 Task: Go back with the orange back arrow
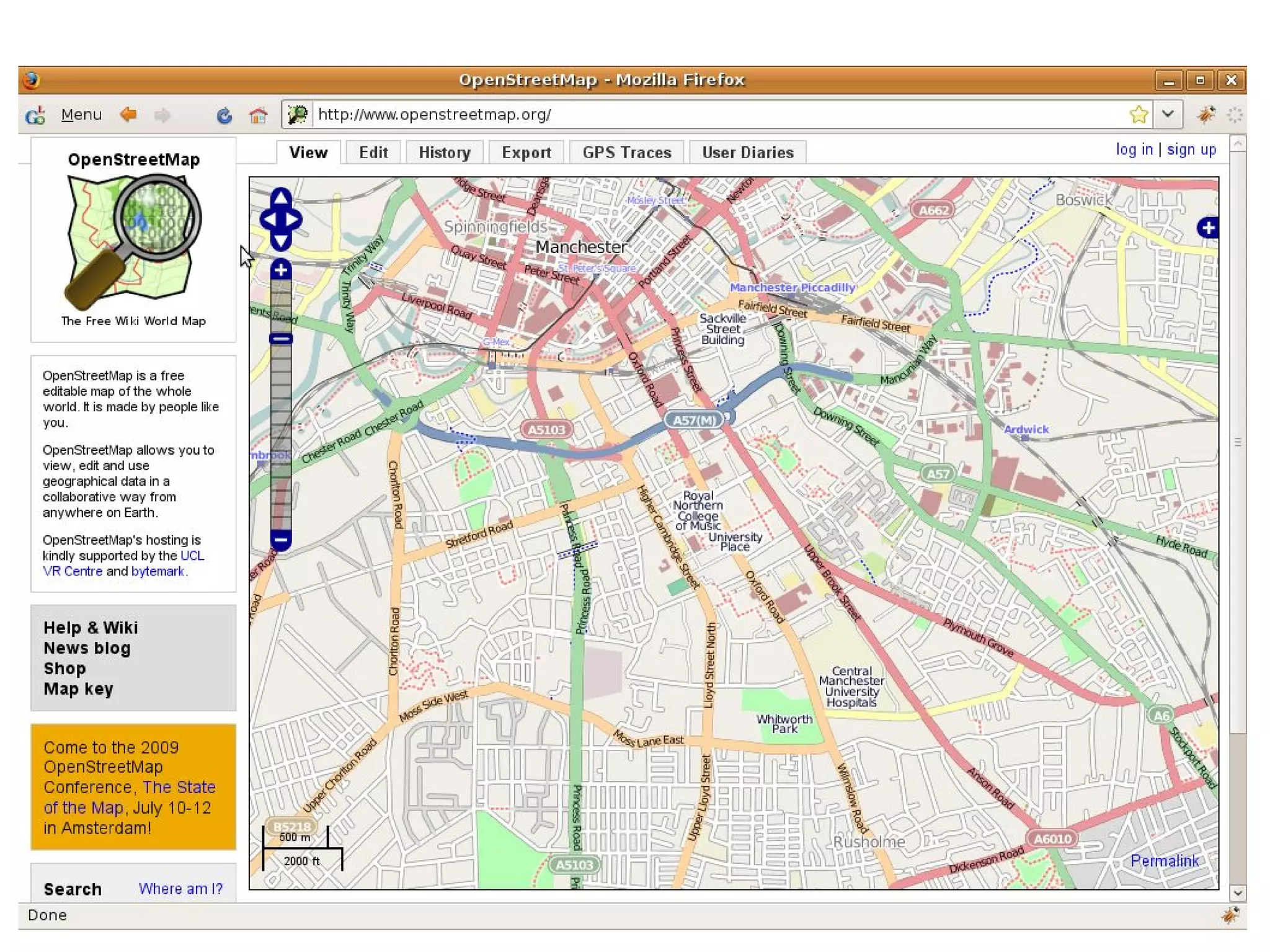128,114
